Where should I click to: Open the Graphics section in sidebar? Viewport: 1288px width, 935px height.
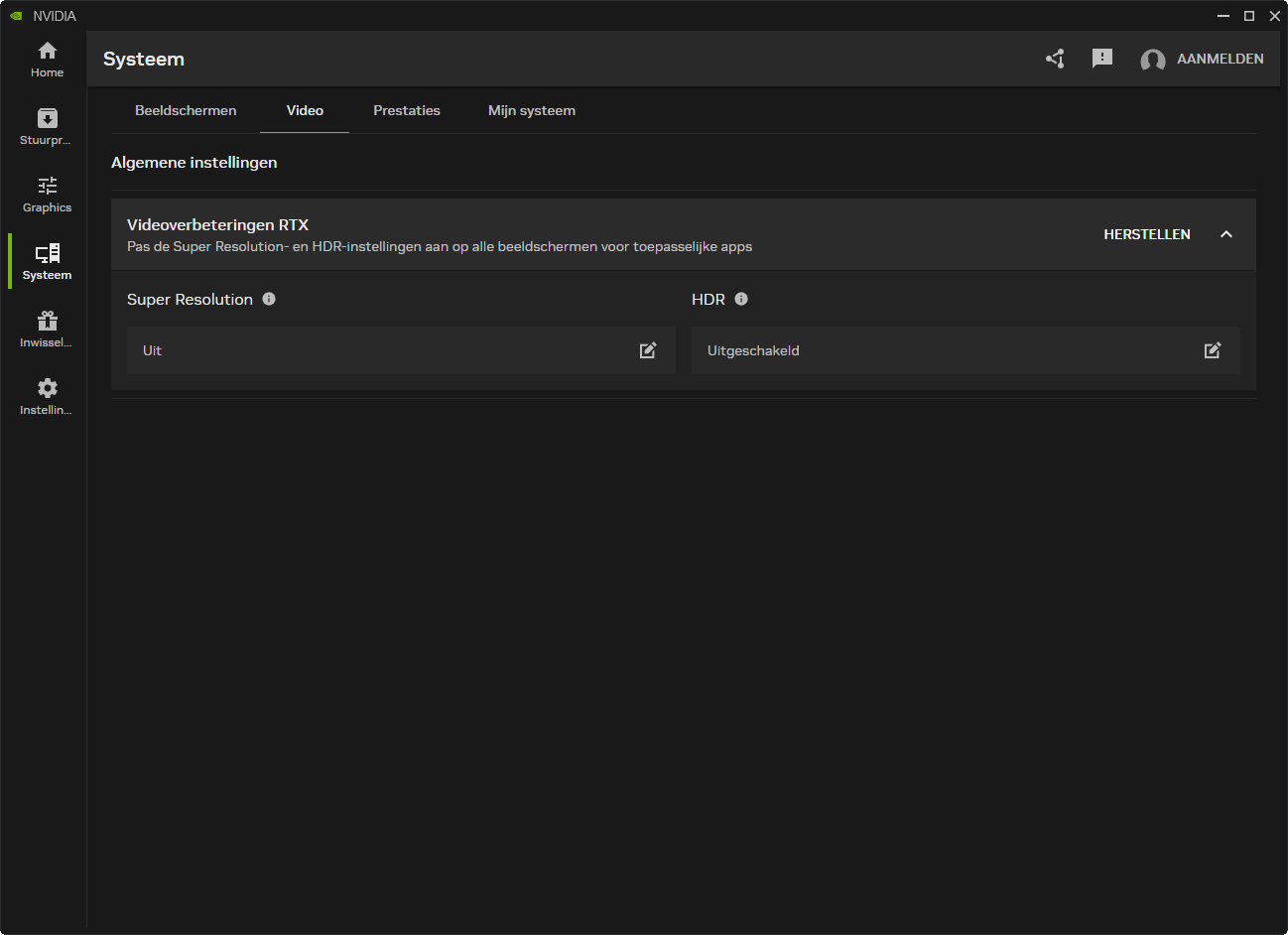coord(47,195)
